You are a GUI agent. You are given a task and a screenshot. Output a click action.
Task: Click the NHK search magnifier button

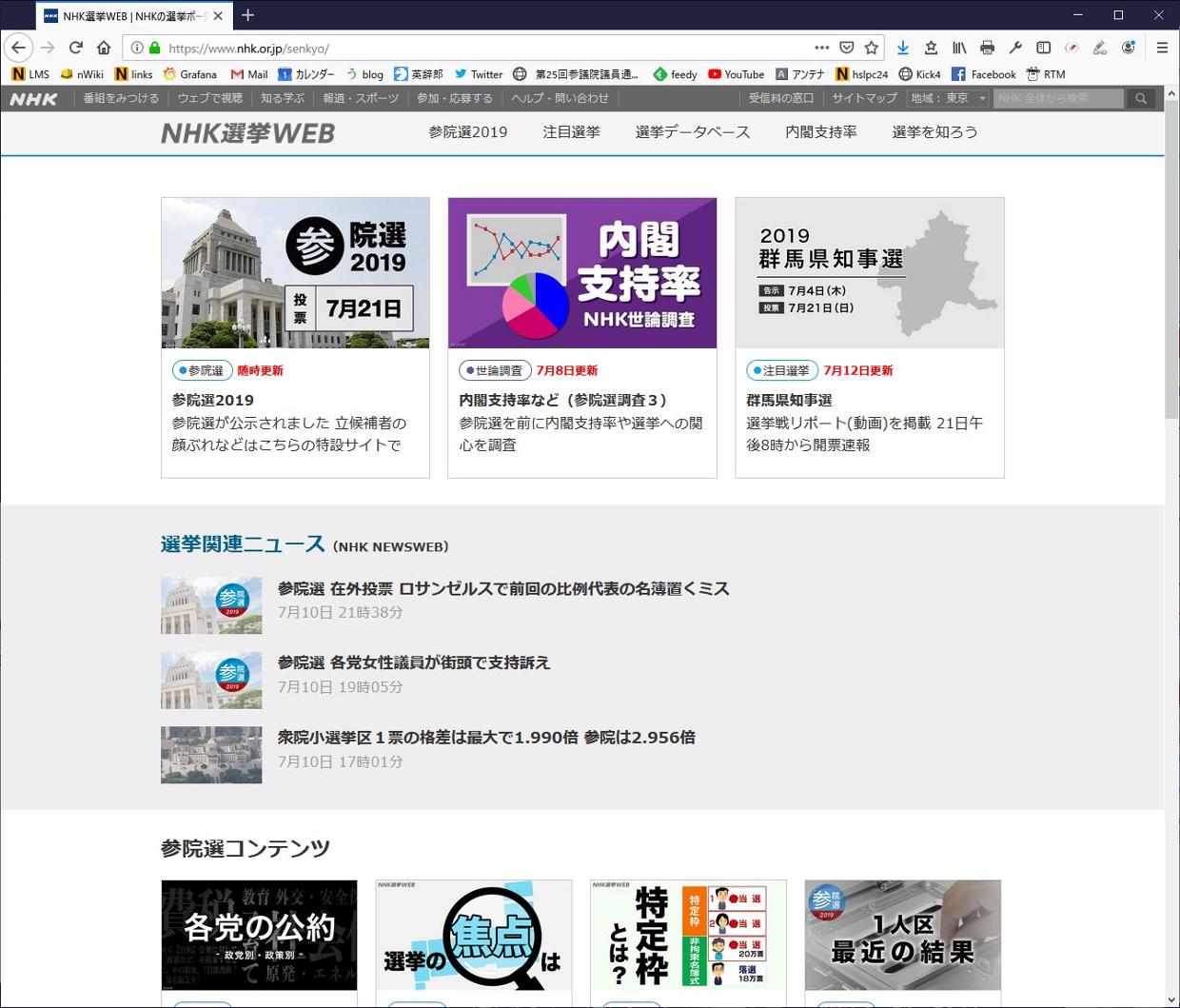(x=1141, y=98)
